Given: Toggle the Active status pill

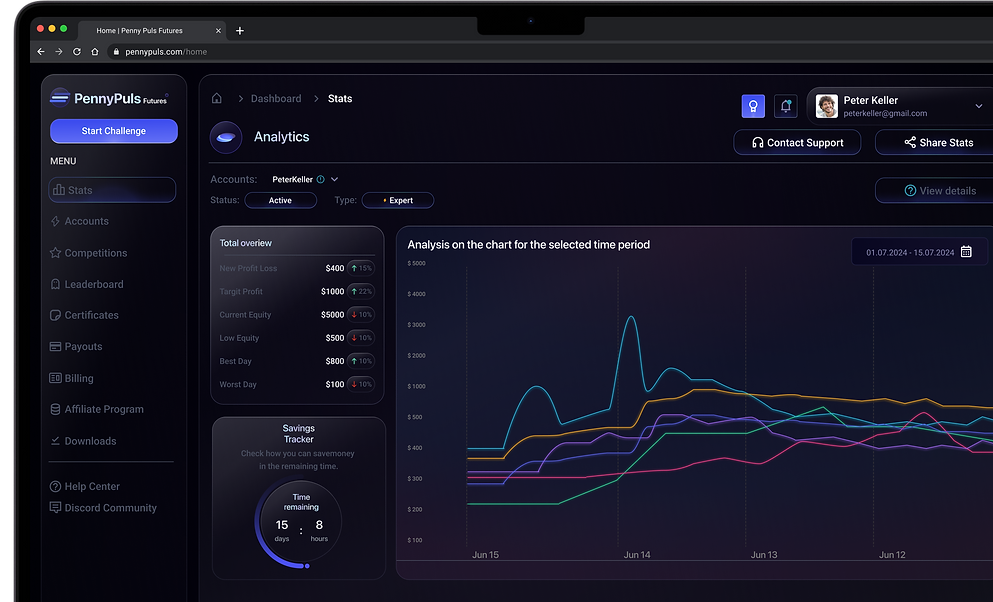Looking at the screenshot, I should tap(281, 200).
